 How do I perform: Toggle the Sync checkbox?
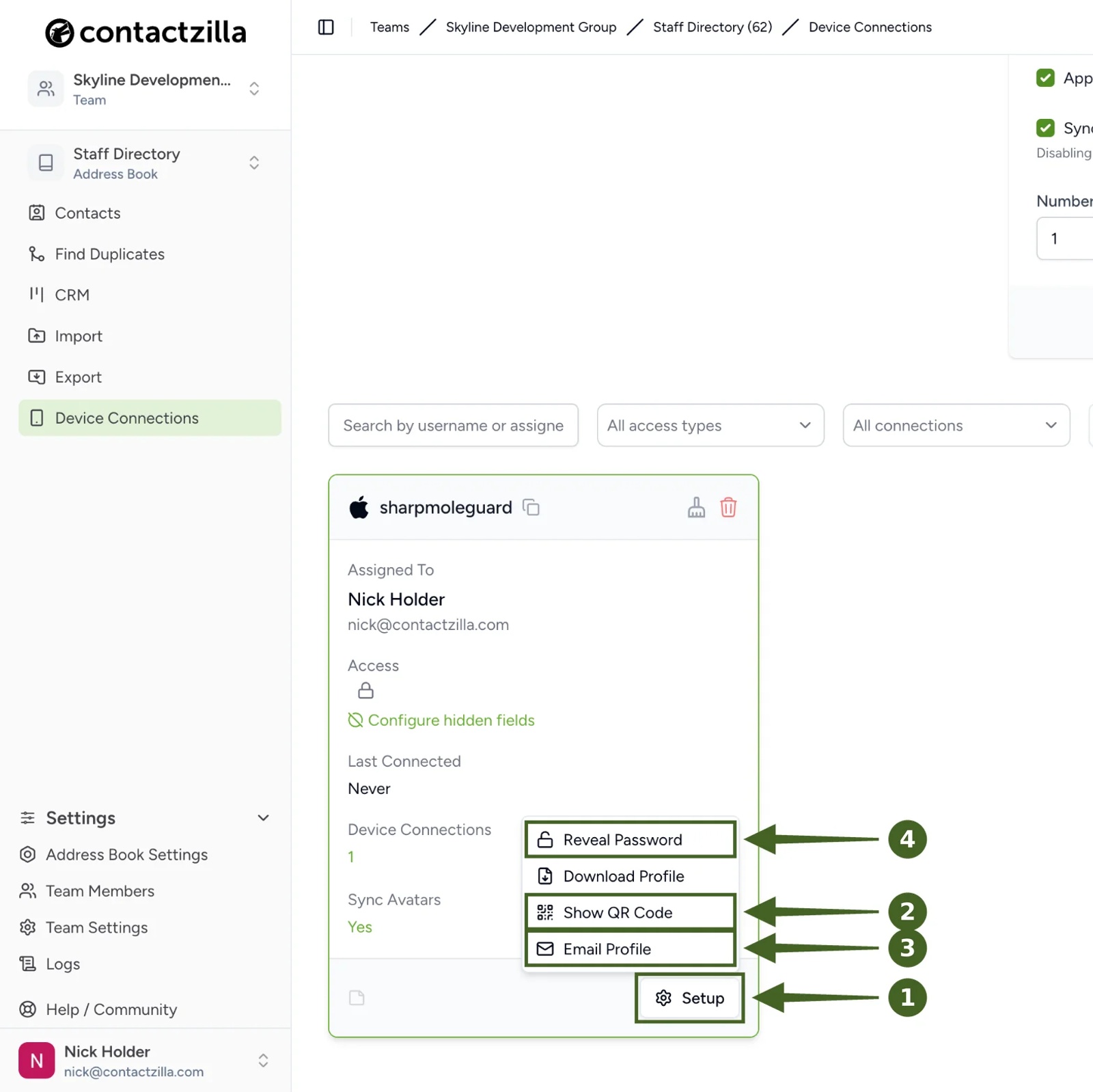point(1045,128)
